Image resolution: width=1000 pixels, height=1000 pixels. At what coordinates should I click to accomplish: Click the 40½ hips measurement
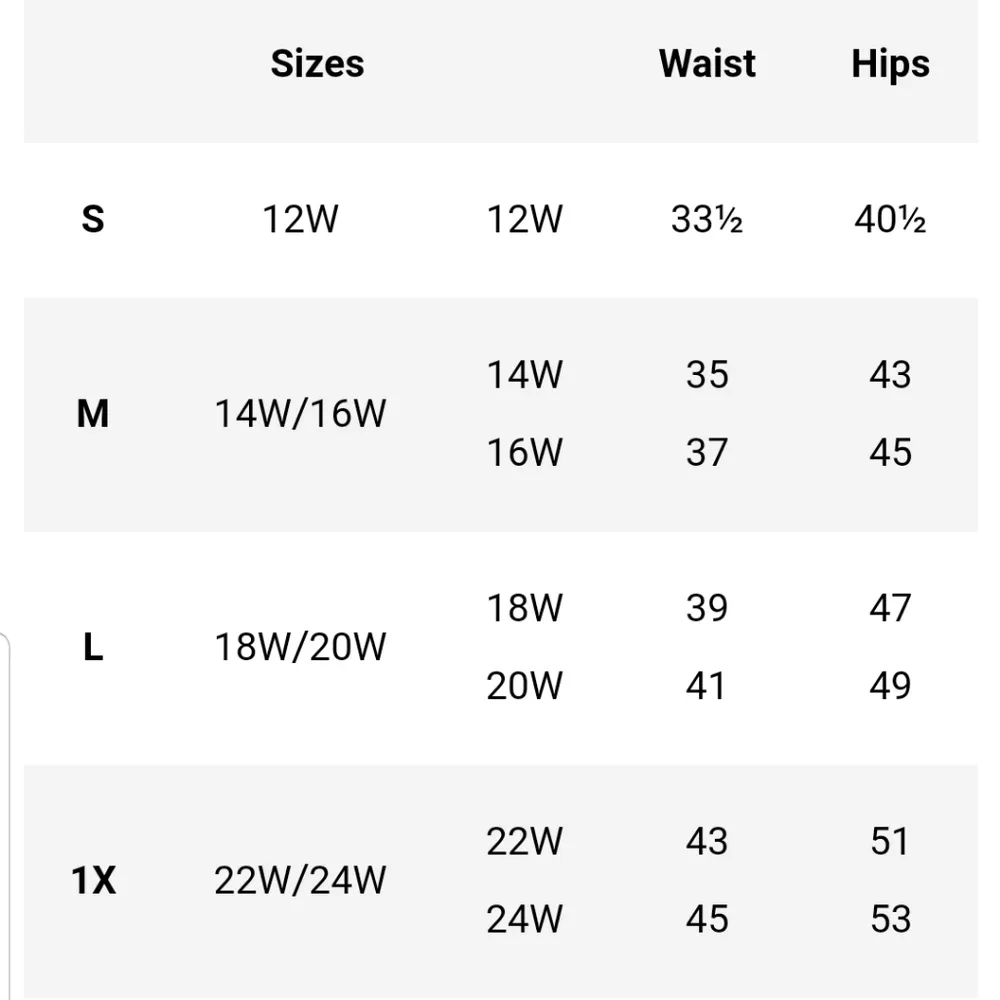pos(890,219)
